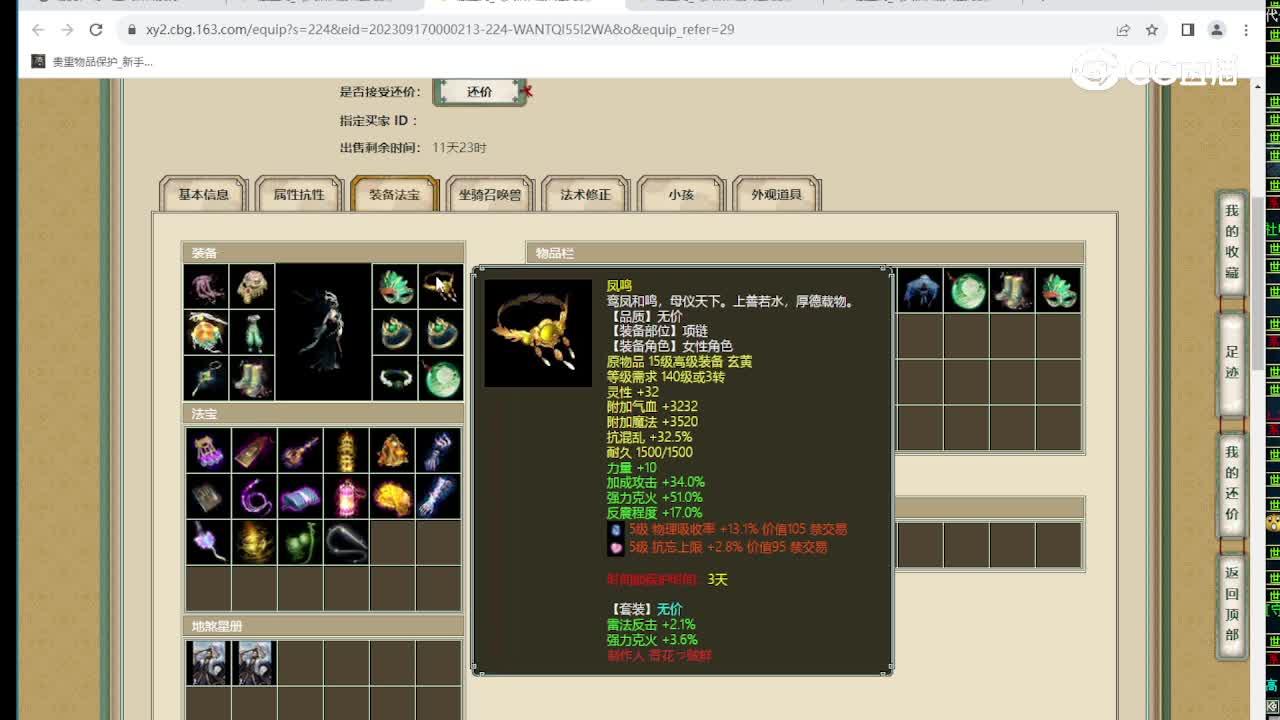
Task: Click the 物品栏 inventory header
Action: 805,253
